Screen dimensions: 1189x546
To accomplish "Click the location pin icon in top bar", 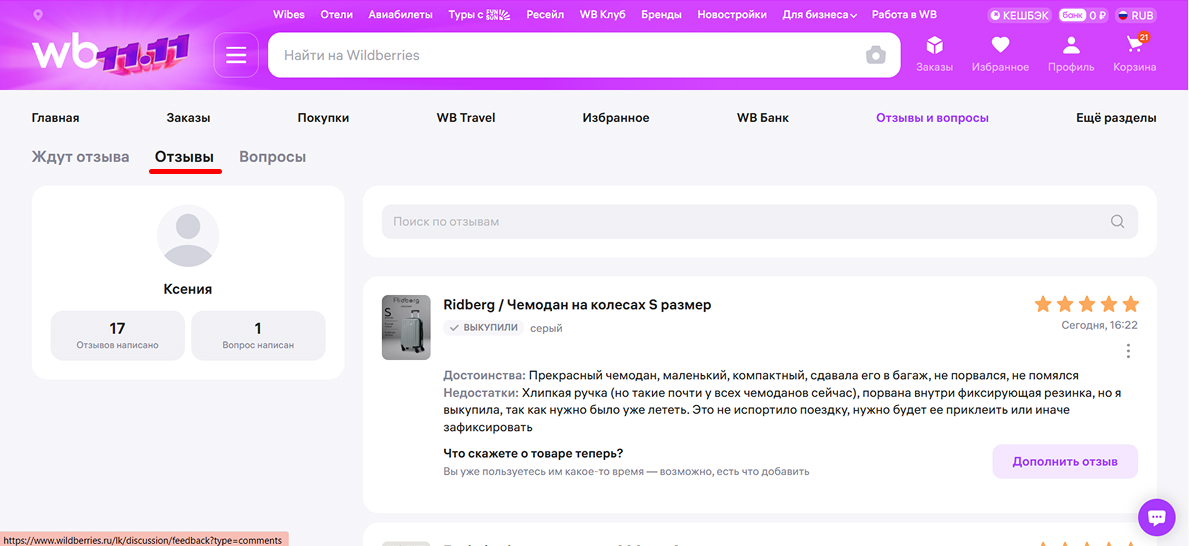I will pyautogui.click(x=38, y=15).
